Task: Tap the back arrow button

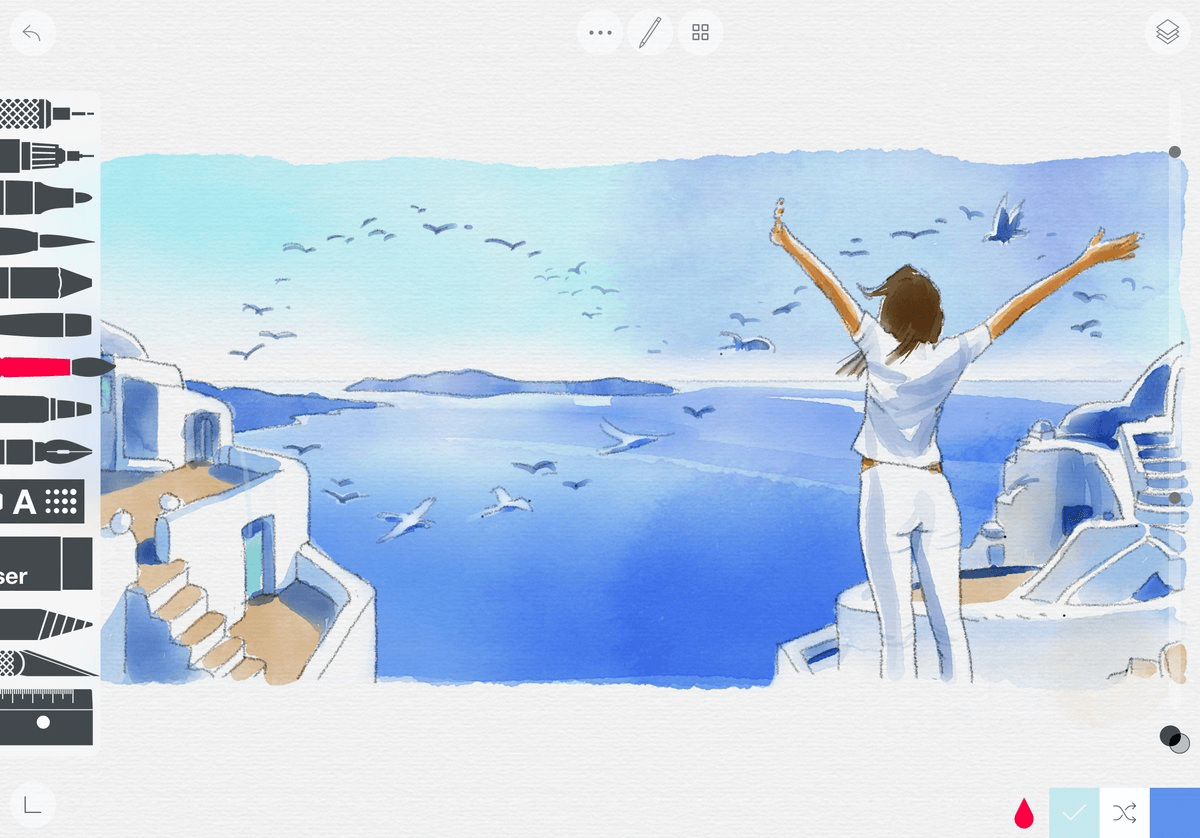Action: click(32, 33)
